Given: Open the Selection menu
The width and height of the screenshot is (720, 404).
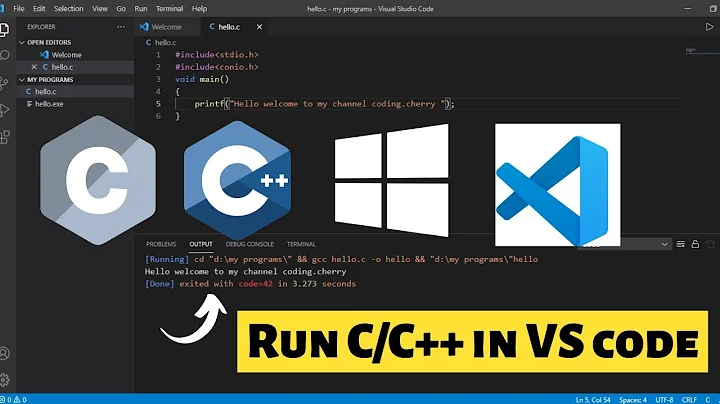Looking at the screenshot, I should pyautogui.click(x=68, y=8).
